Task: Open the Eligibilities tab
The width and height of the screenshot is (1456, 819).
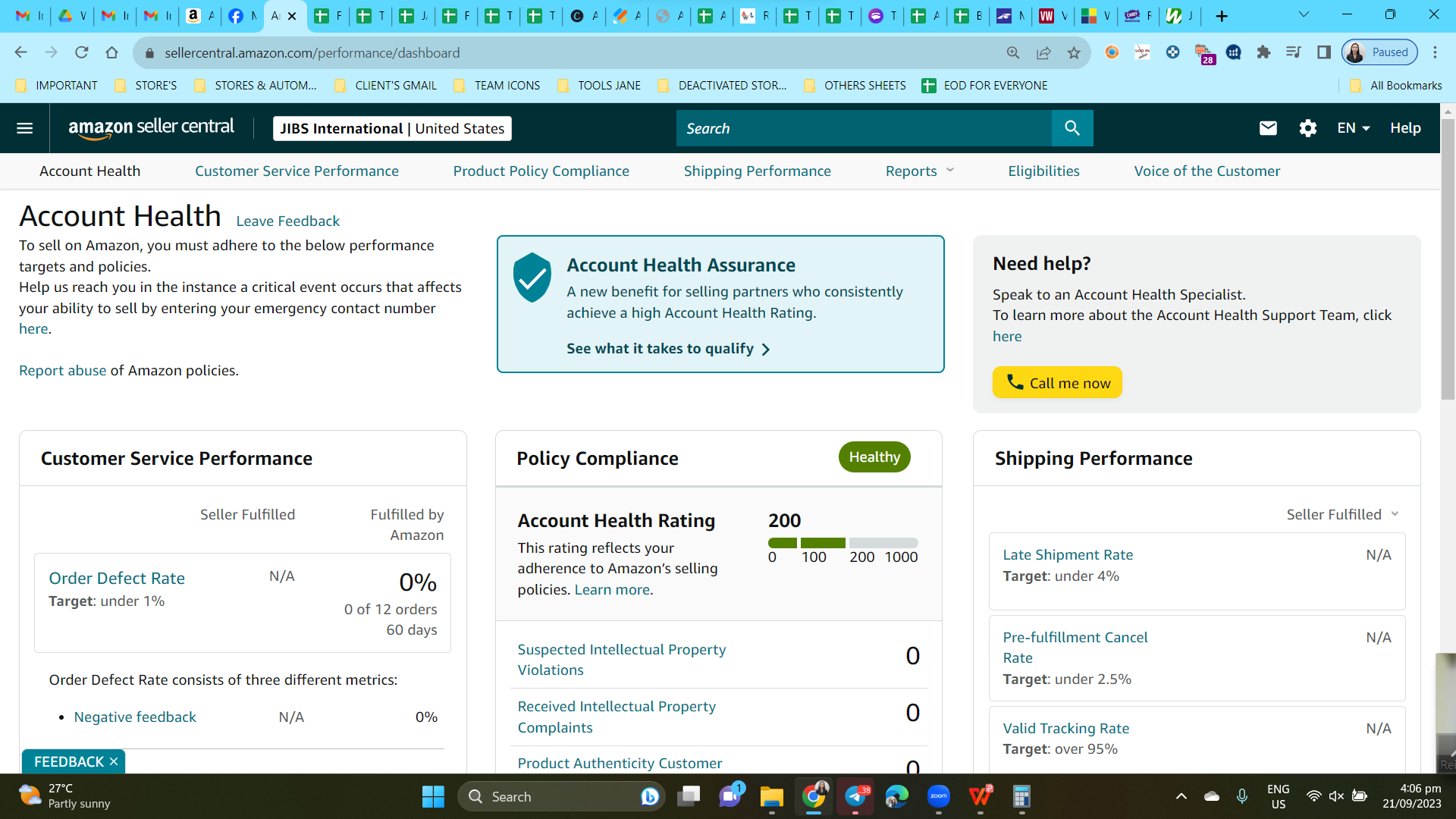Action: 1043,171
